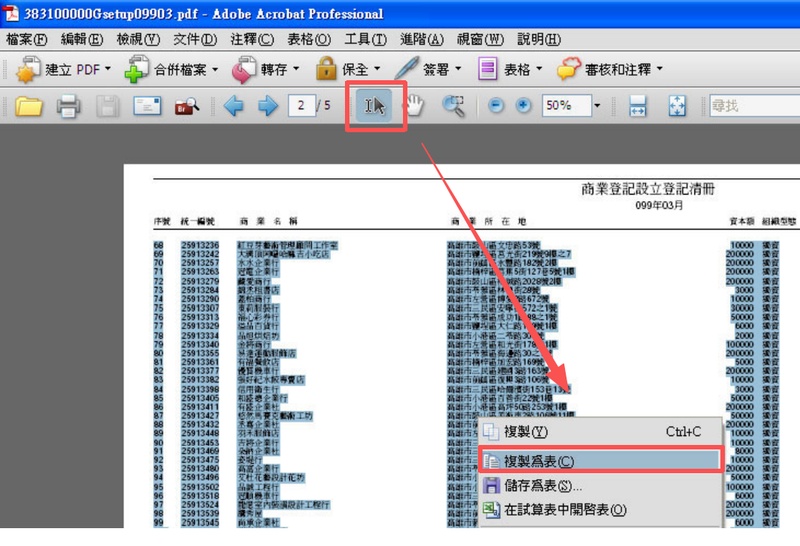This screenshot has height=546, width=800.
Task: Toggle fit width scrolling page mode
Action: tap(639, 106)
